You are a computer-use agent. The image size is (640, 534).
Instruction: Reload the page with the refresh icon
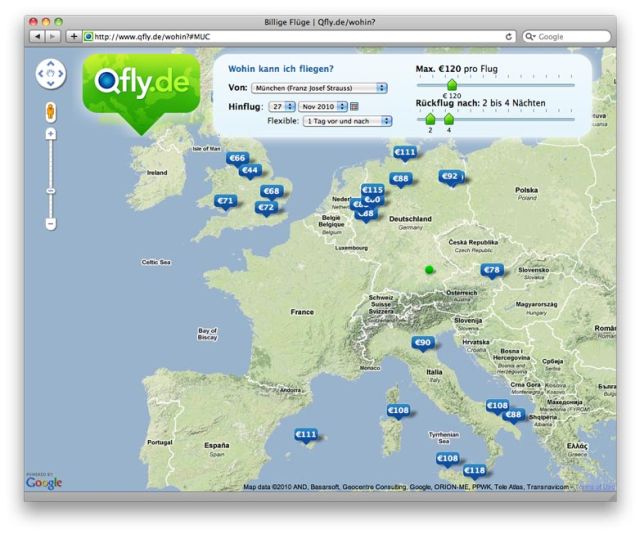coord(509,37)
